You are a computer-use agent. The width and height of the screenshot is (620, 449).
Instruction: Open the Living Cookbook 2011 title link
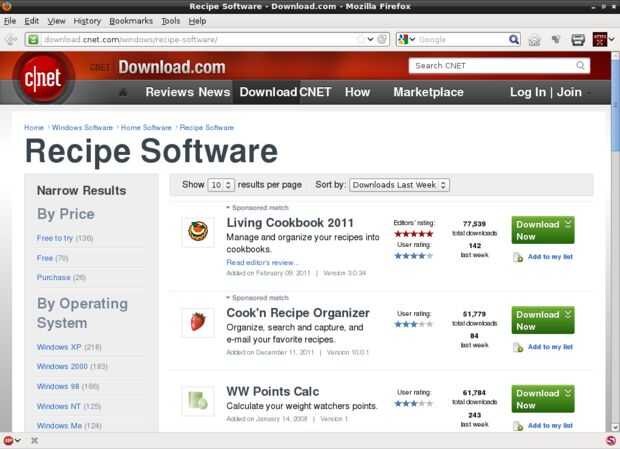tap(290, 223)
